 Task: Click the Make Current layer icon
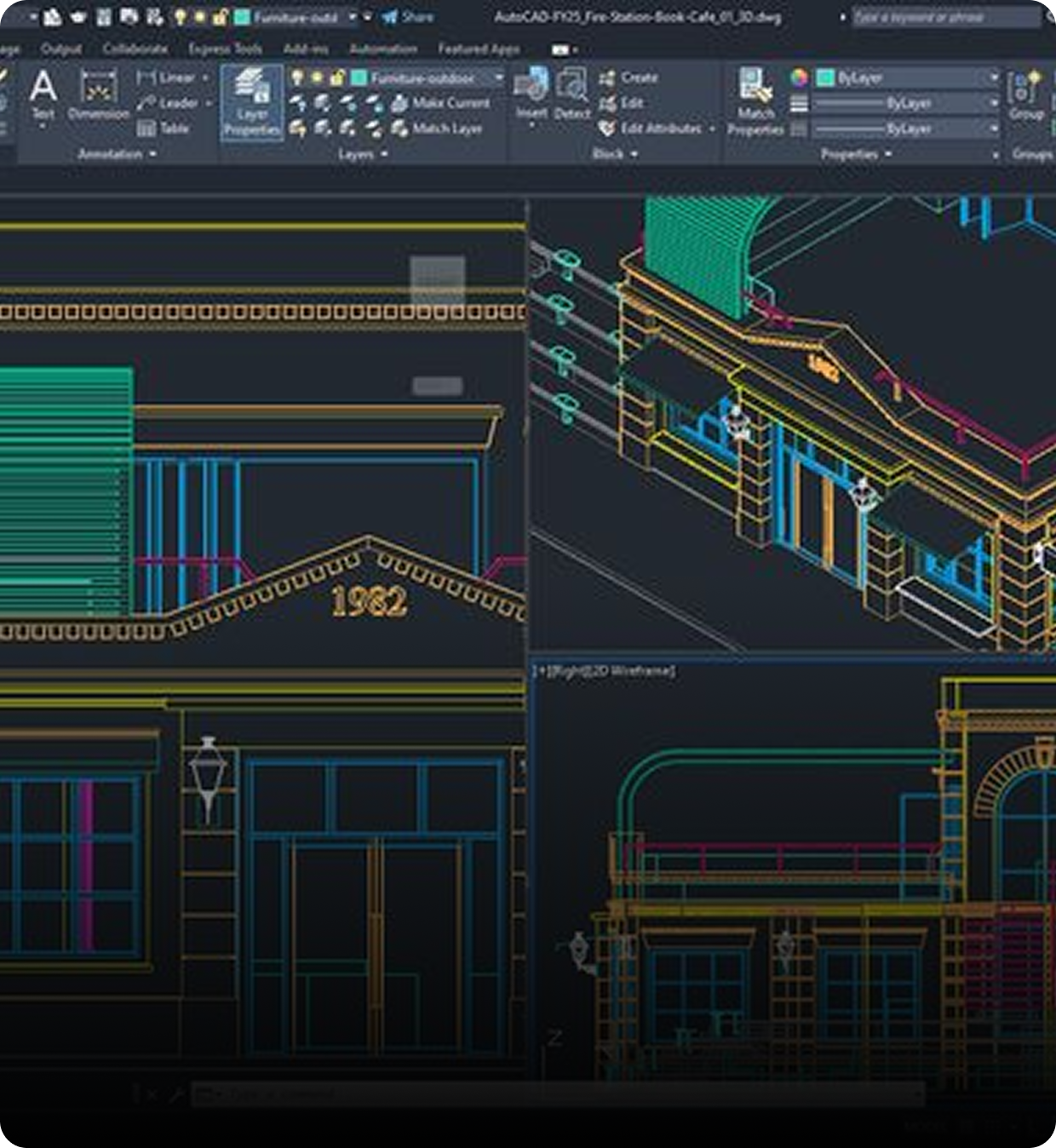(x=399, y=104)
